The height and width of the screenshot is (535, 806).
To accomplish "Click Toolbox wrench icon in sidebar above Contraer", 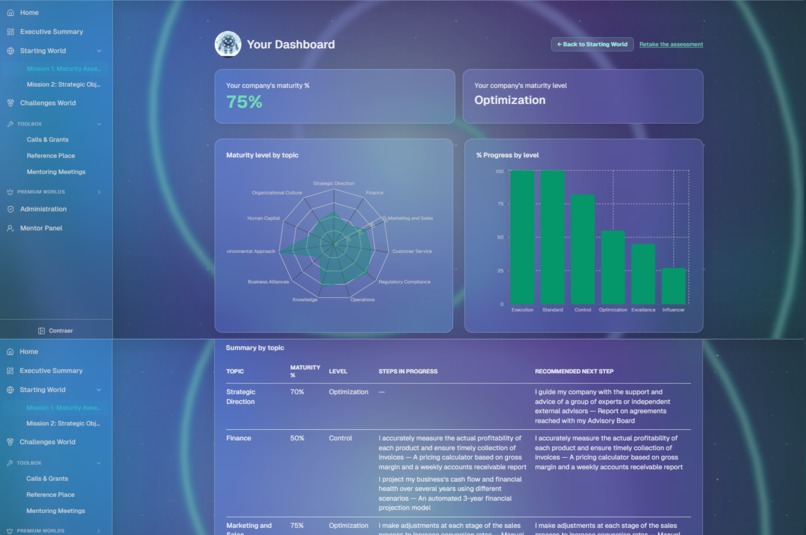I will pos(10,124).
